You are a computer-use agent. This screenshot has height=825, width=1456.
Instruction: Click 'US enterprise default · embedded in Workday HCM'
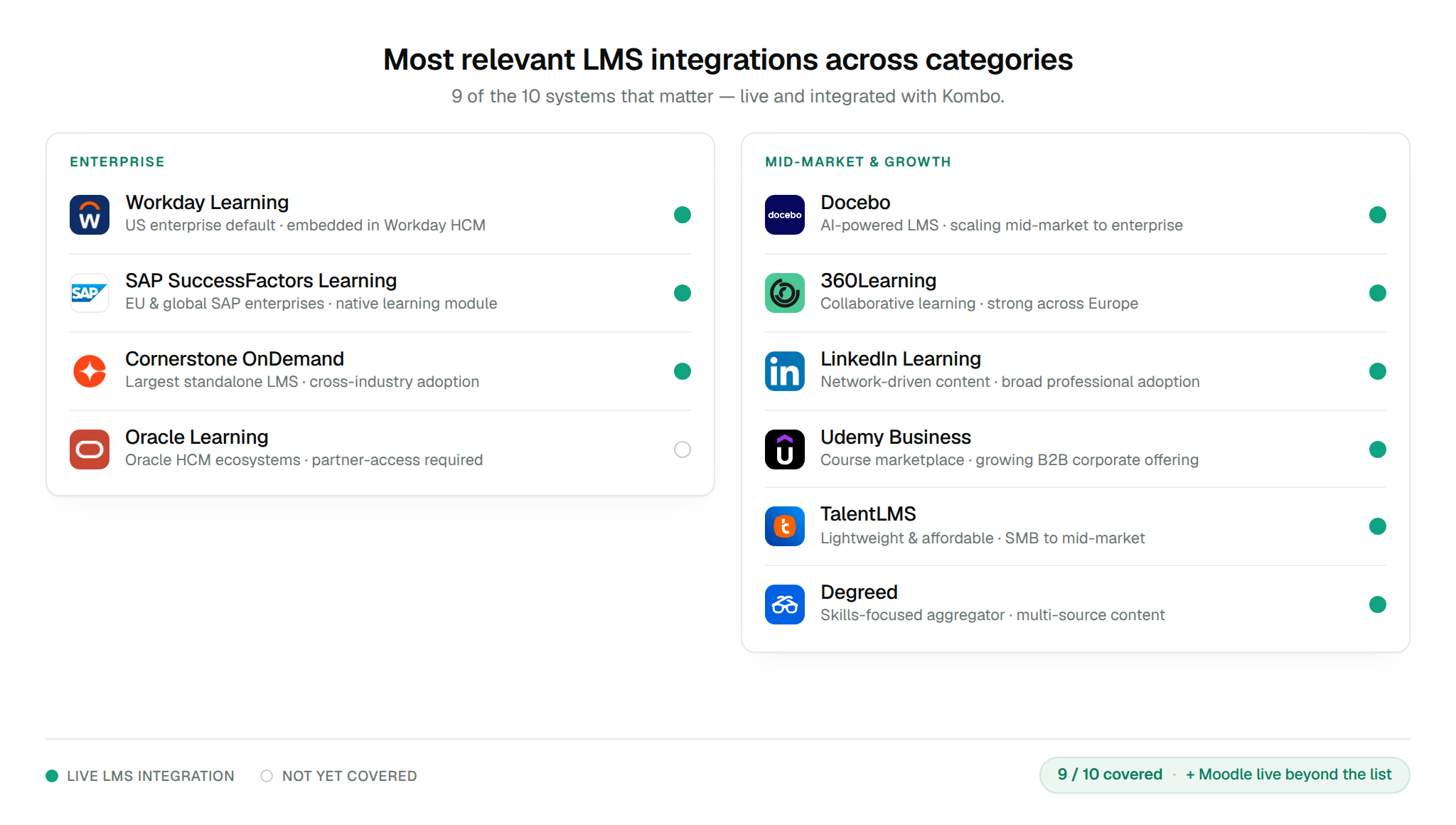coord(306,225)
